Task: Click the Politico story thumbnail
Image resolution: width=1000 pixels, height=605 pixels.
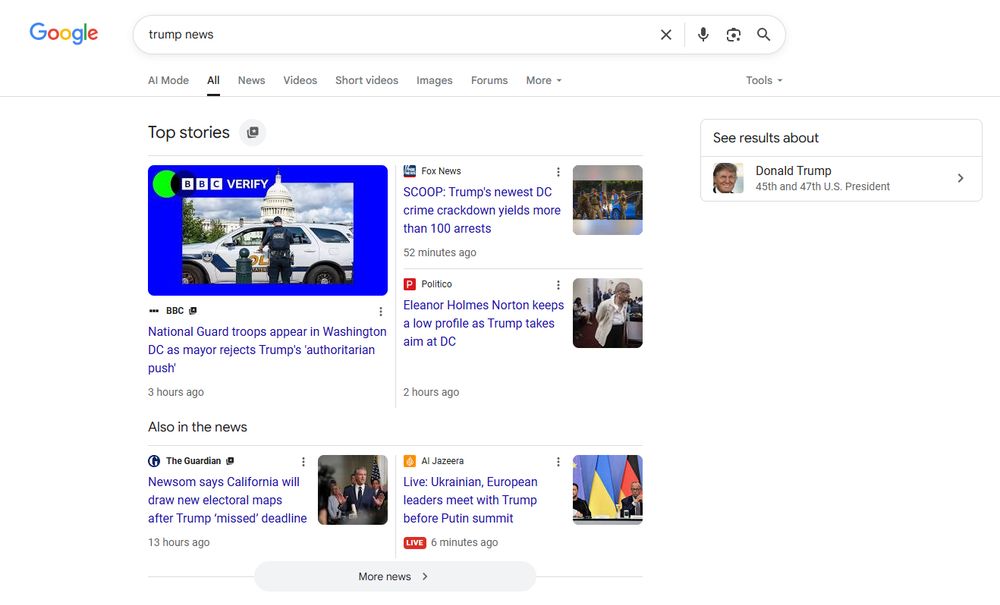Action: 608,313
